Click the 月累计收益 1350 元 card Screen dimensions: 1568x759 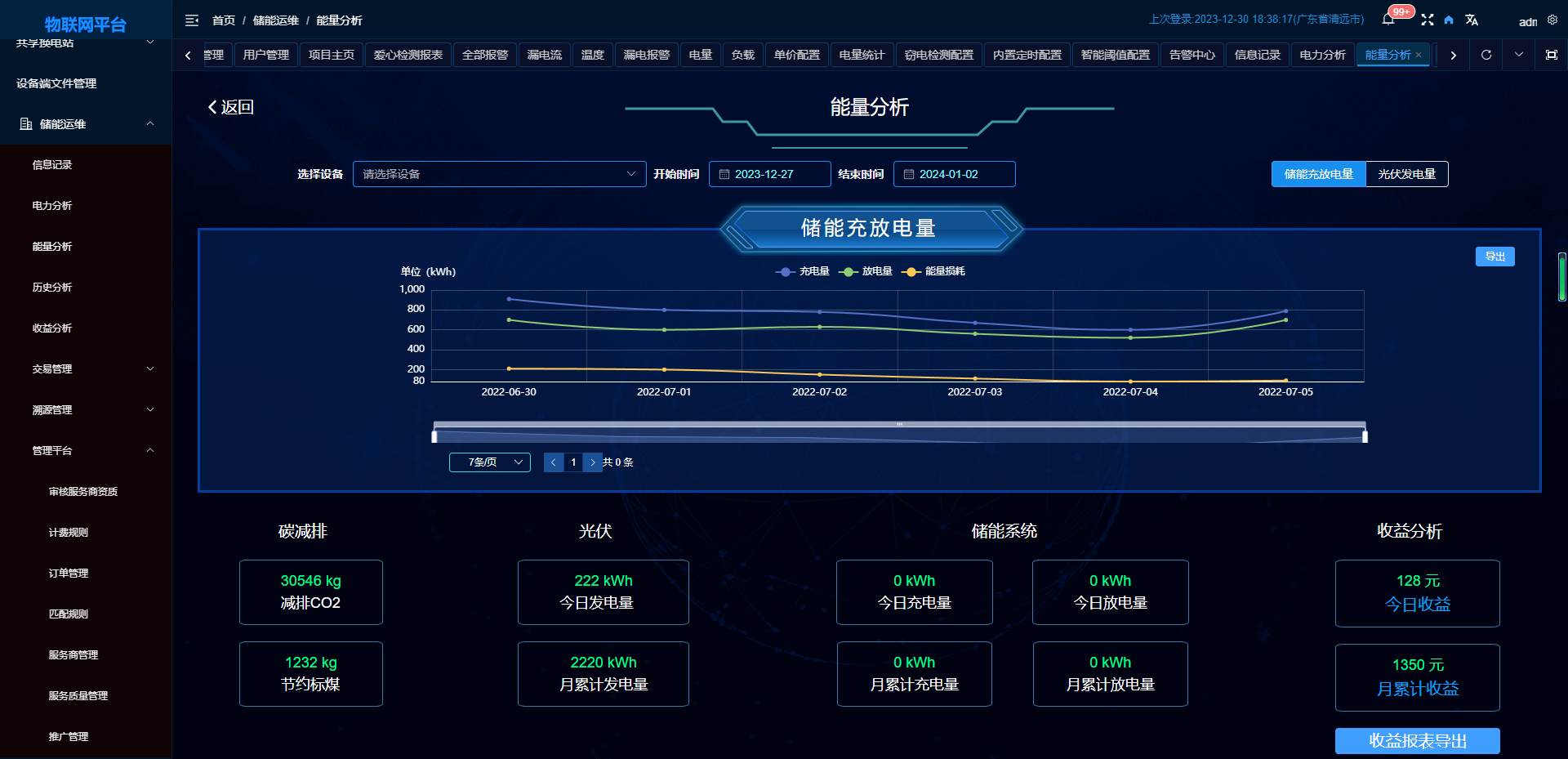(x=1418, y=677)
